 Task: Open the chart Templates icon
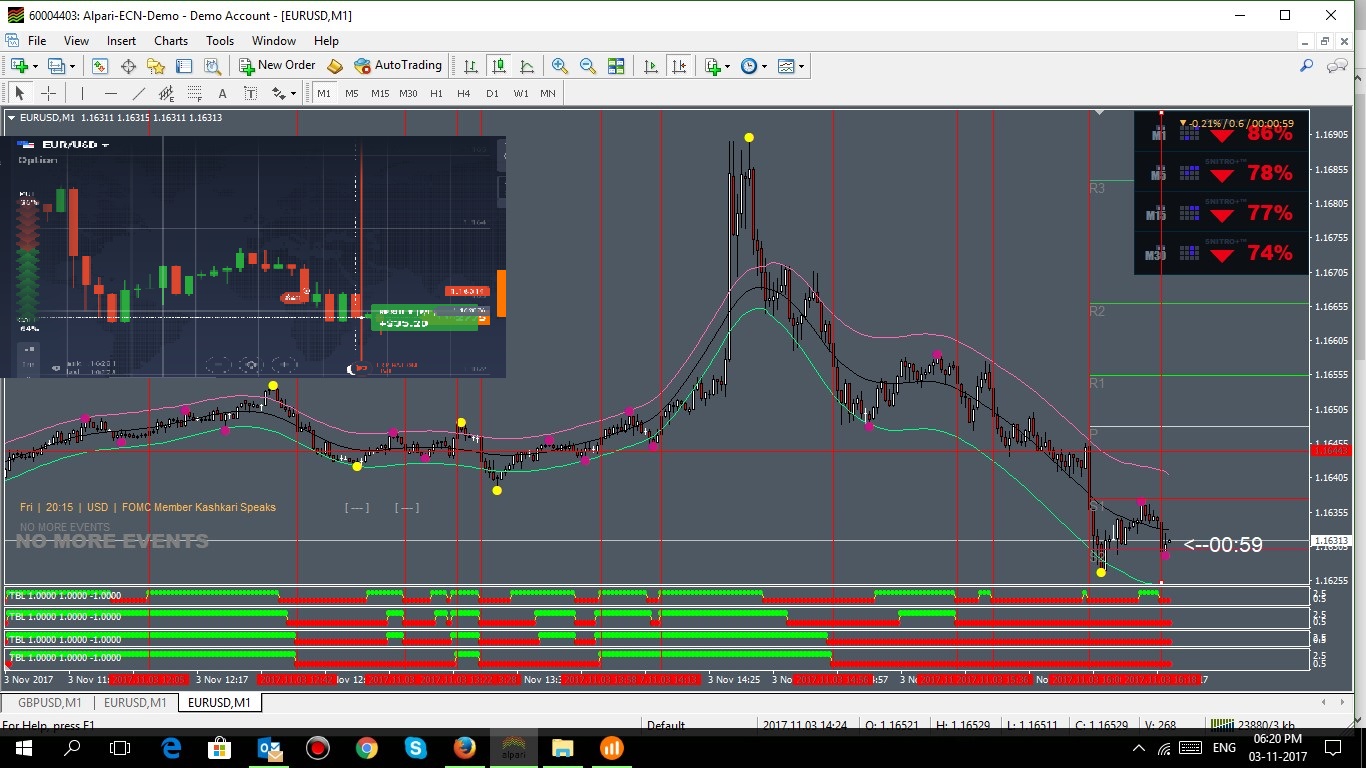point(786,66)
